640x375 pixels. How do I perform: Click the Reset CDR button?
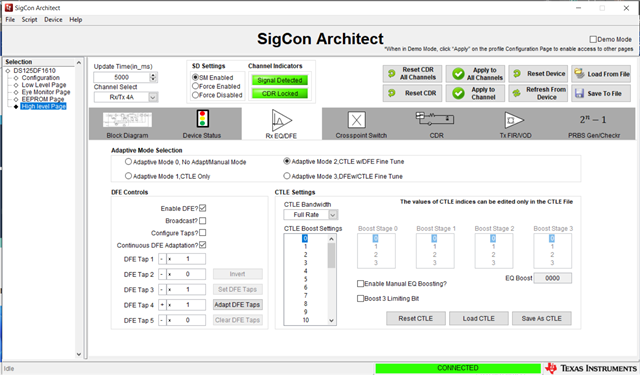pos(412,93)
